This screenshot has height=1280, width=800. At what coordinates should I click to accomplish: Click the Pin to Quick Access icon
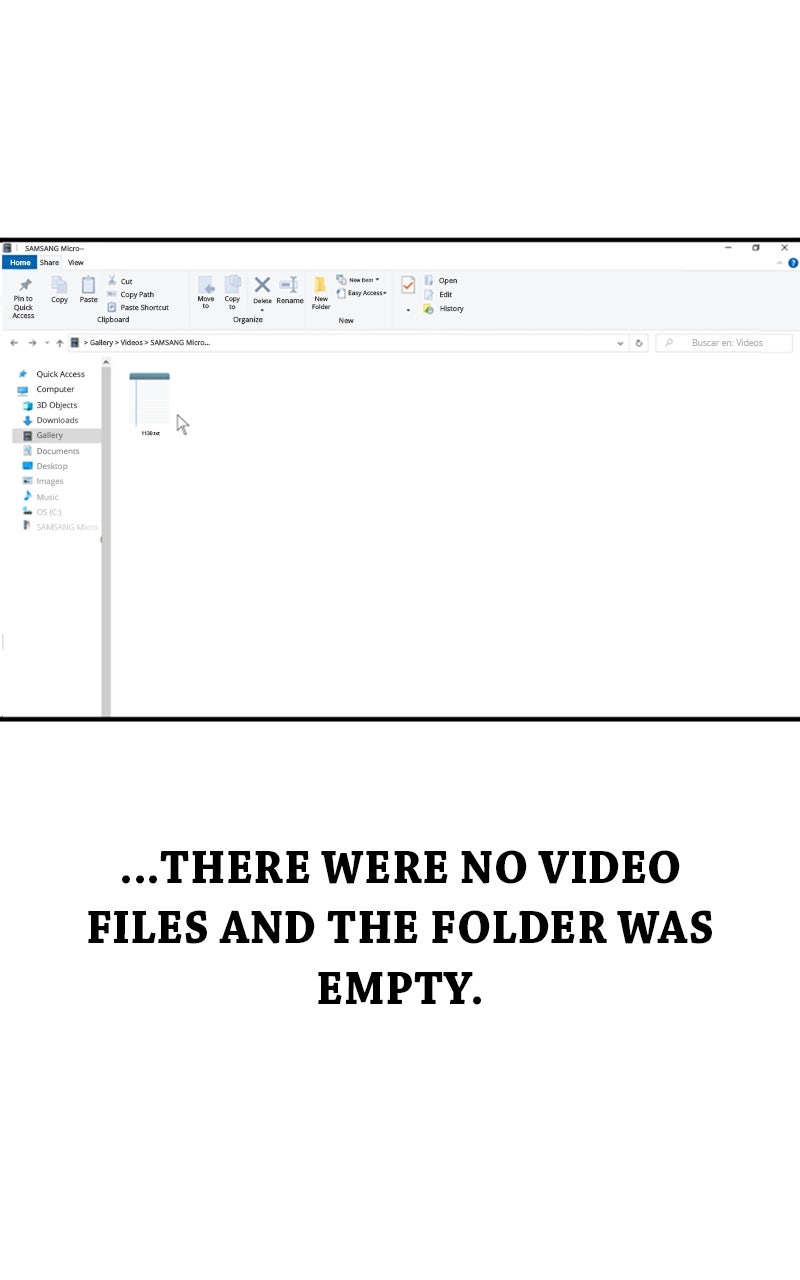click(x=24, y=286)
